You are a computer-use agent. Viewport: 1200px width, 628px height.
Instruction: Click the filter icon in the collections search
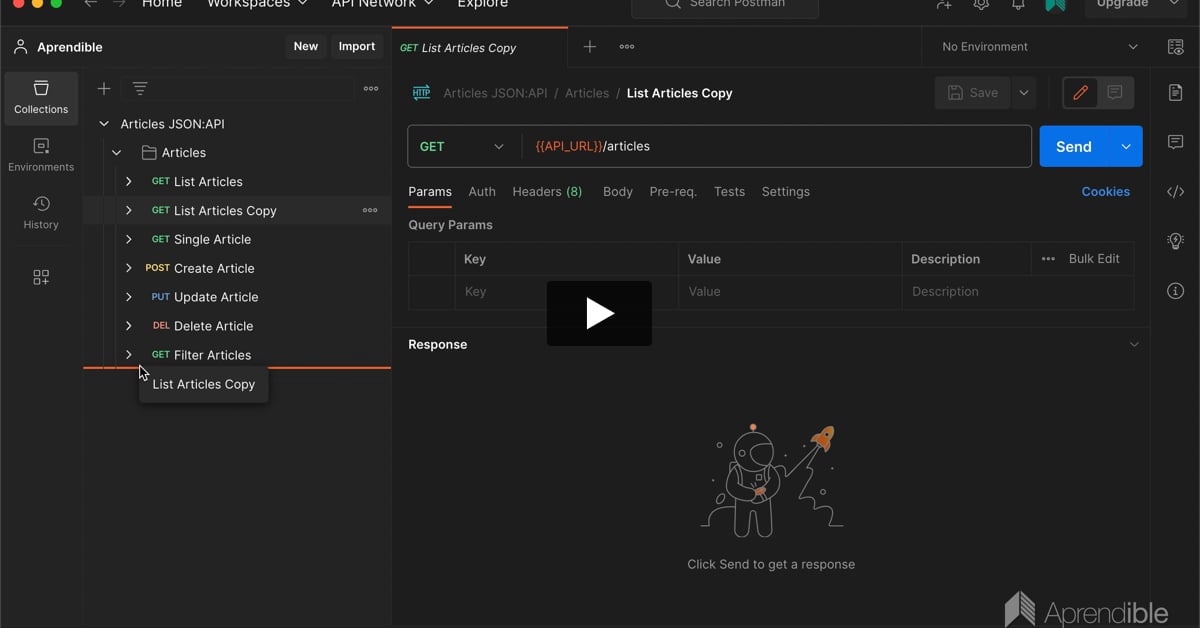click(x=140, y=88)
